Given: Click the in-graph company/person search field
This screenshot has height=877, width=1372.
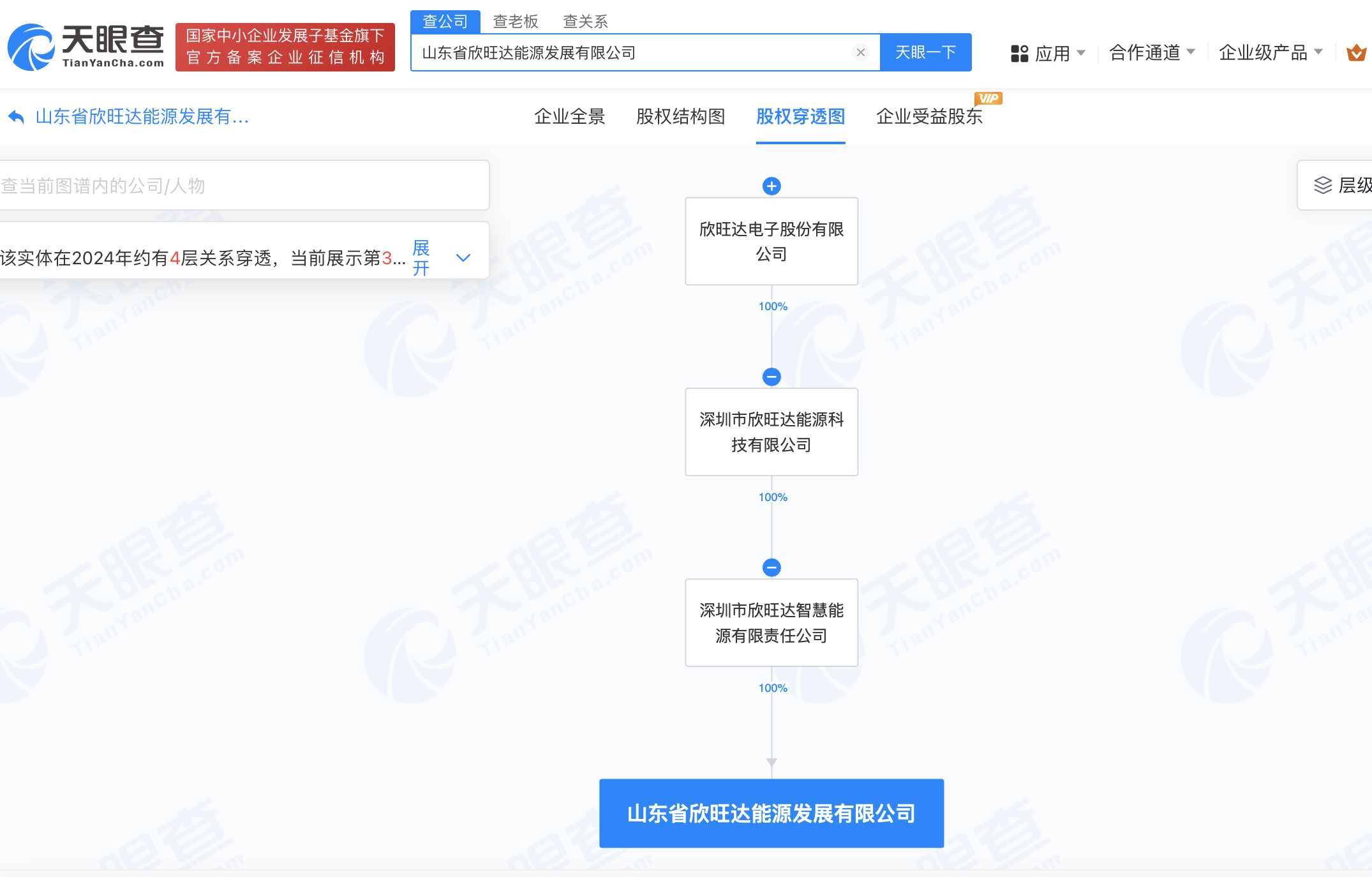Looking at the screenshot, I should click(x=244, y=185).
